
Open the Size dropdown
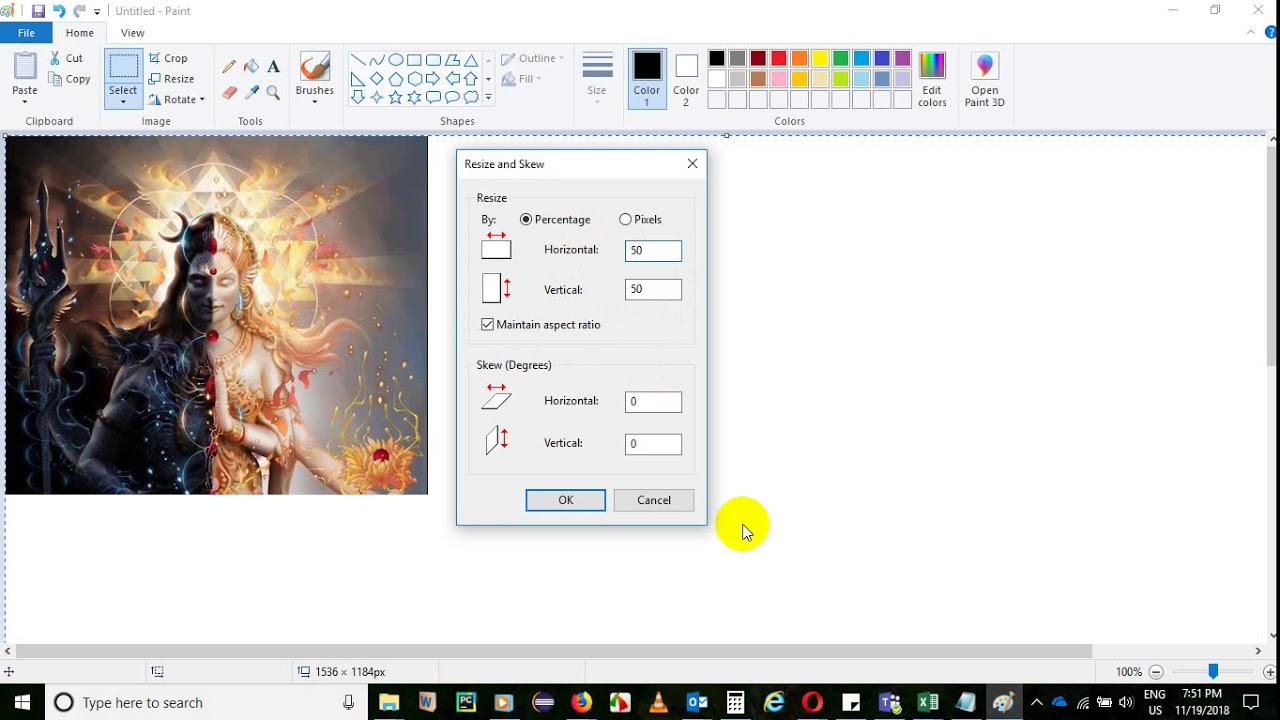click(x=597, y=80)
